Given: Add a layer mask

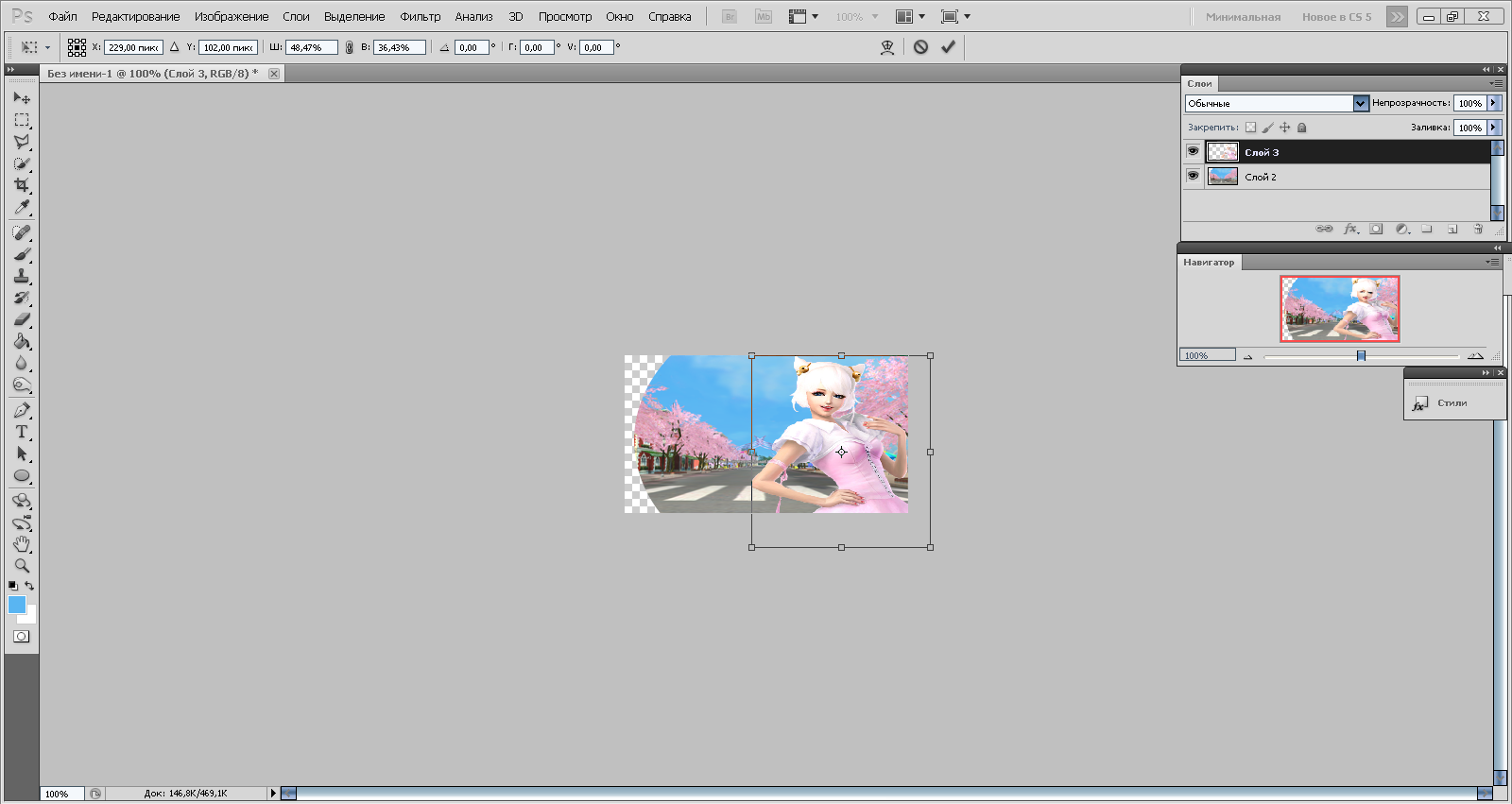Looking at the screenshot, I should tap(1376, 229).
